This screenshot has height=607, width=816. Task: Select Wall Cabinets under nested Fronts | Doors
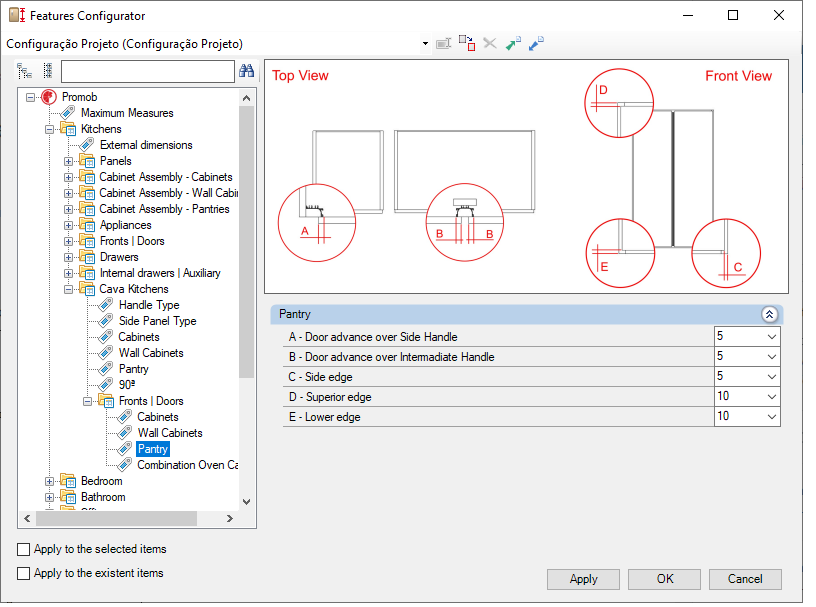pos(170,433)
